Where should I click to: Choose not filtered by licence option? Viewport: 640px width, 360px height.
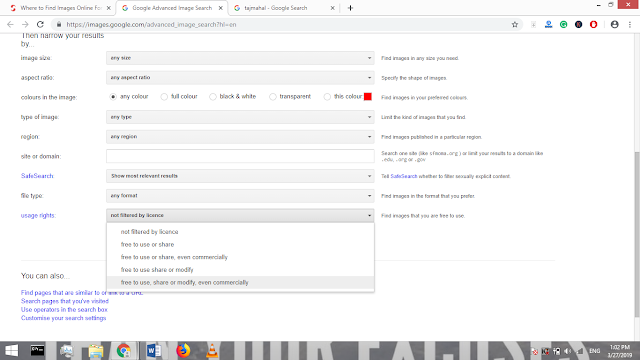coord(240,232)
